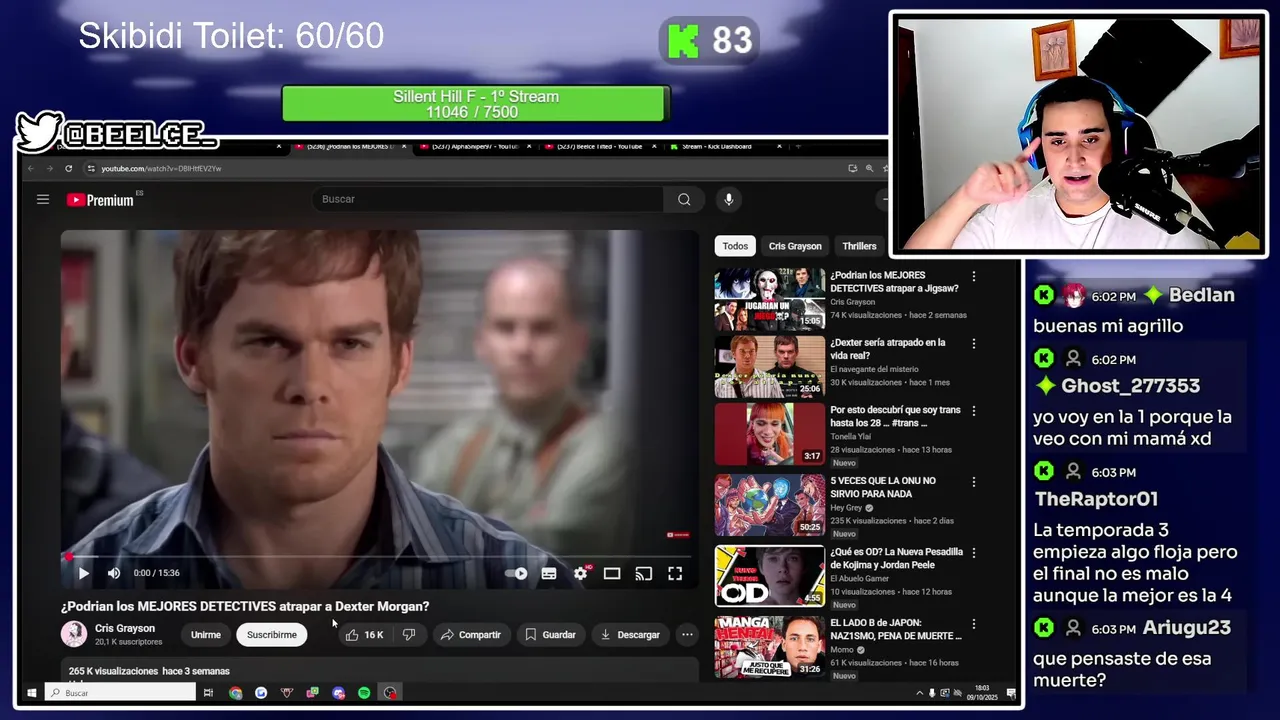This screenshot has height=720, width=1280.
Task: Open the Windows Start button
Action: coord(32,692)
